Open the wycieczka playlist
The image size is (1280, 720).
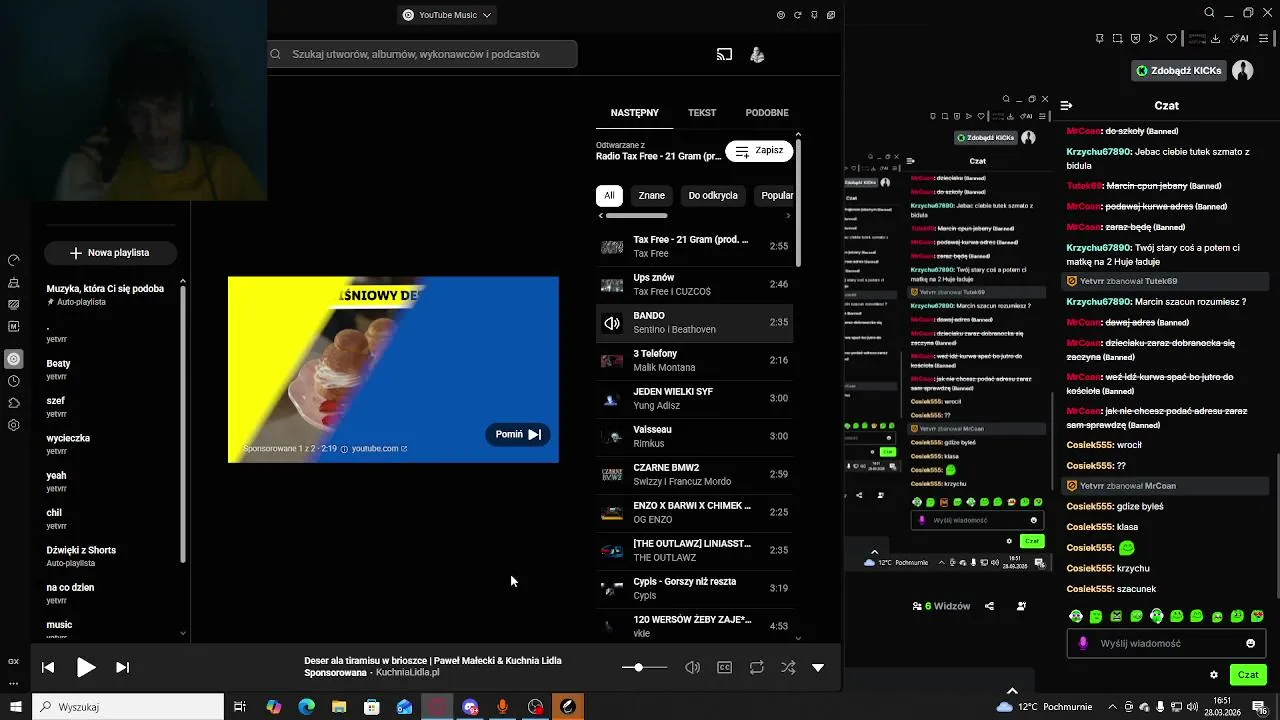(x=110, y=444)
